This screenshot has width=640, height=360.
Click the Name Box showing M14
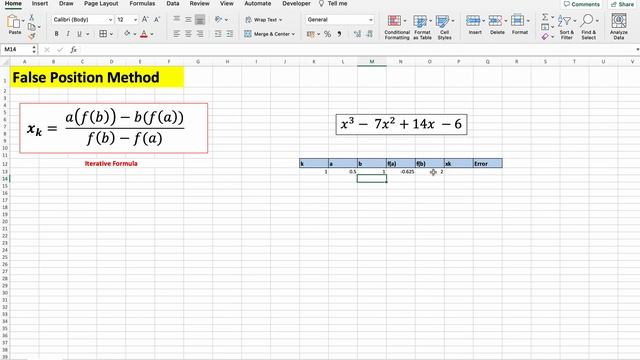click(x=19, y=49)
